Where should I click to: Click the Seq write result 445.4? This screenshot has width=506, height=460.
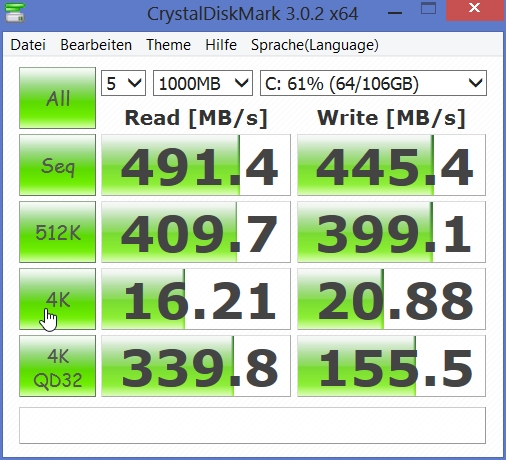click(x=391, y=165)
